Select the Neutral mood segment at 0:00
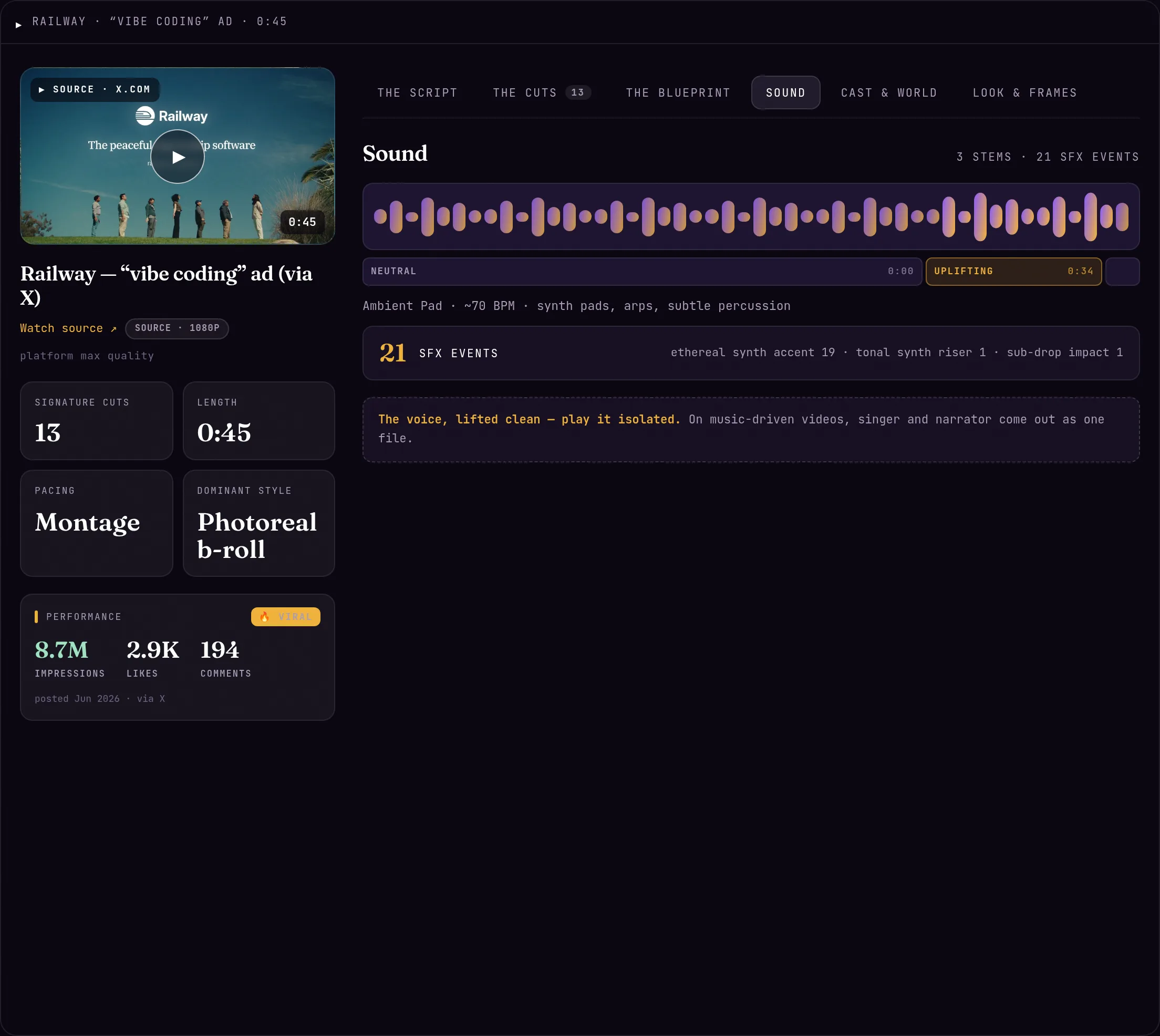This screenshot has width=1160, height=1036. [642, 272]
